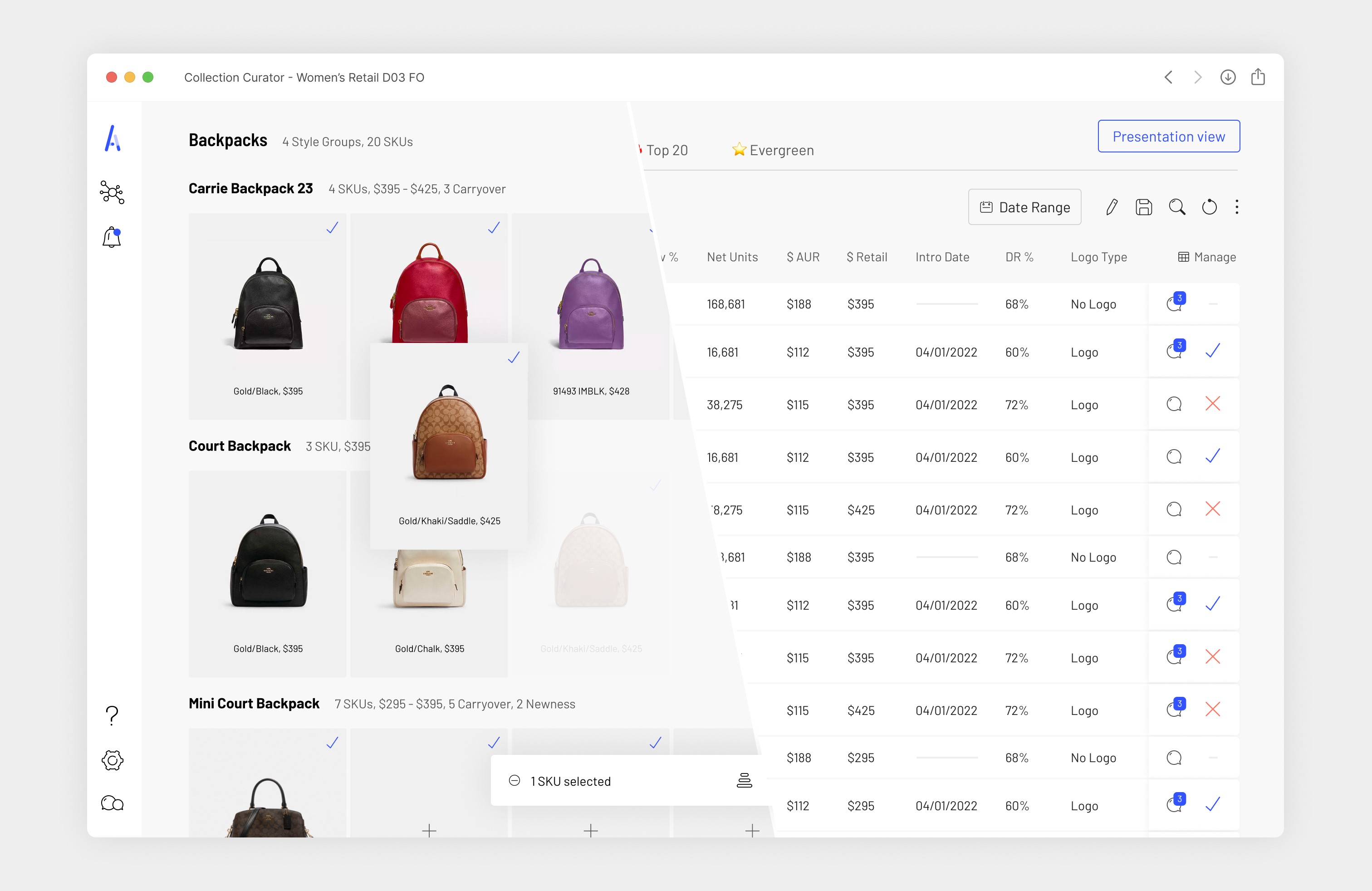Toggle checkmark on first Mini Court Backpack card

click(x=332, y=742)
